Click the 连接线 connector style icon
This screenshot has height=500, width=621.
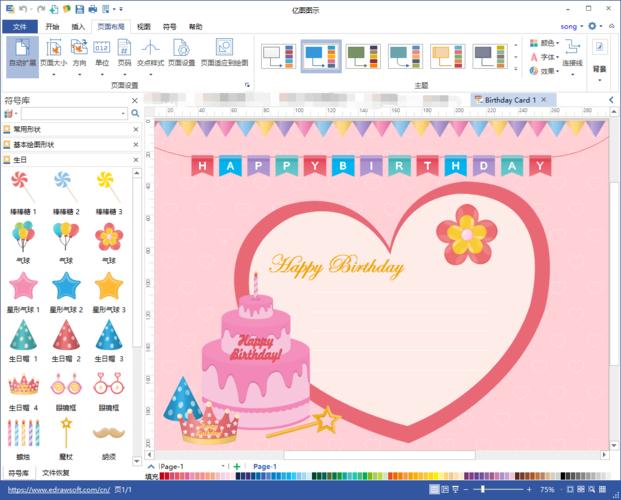[572, 53]
